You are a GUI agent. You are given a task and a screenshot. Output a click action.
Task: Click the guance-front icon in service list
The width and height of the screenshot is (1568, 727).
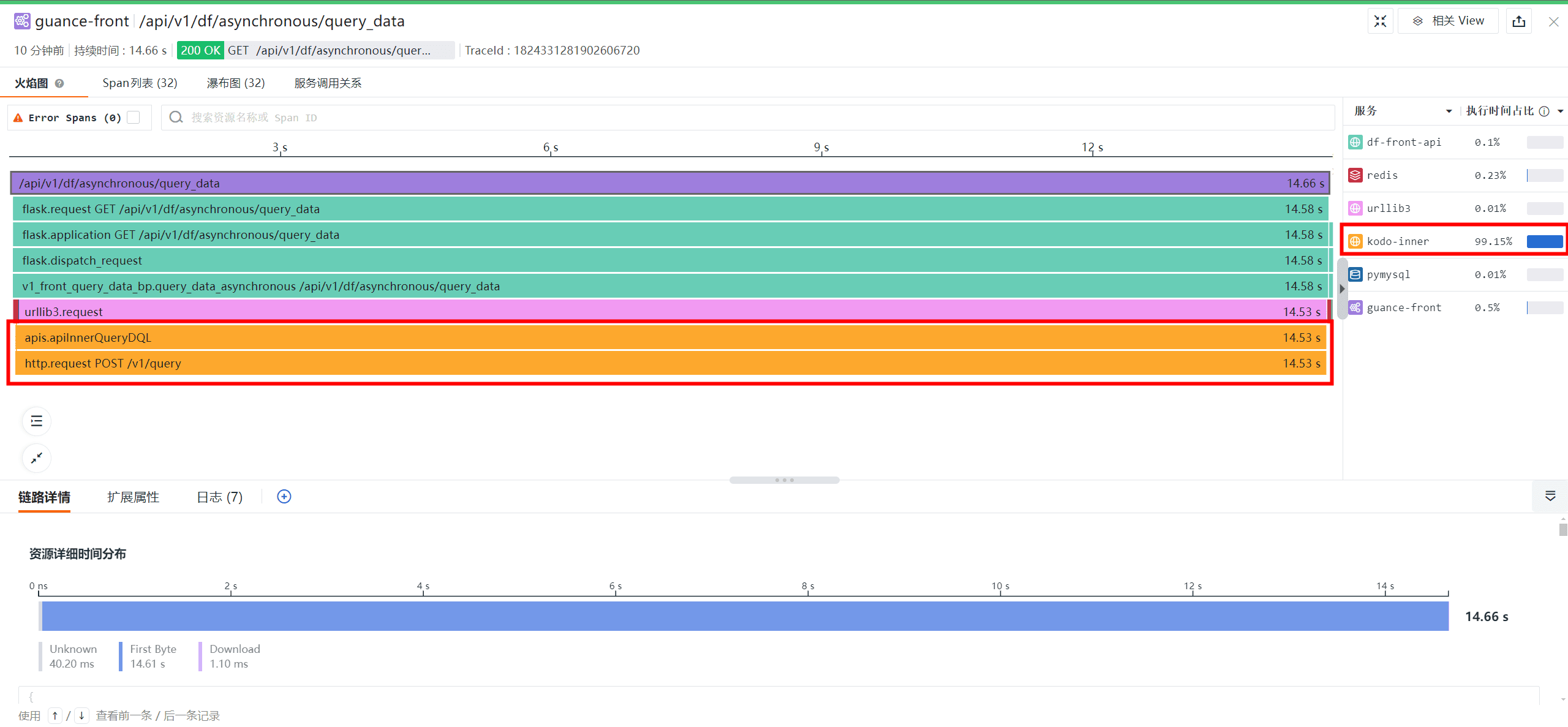1355,307
